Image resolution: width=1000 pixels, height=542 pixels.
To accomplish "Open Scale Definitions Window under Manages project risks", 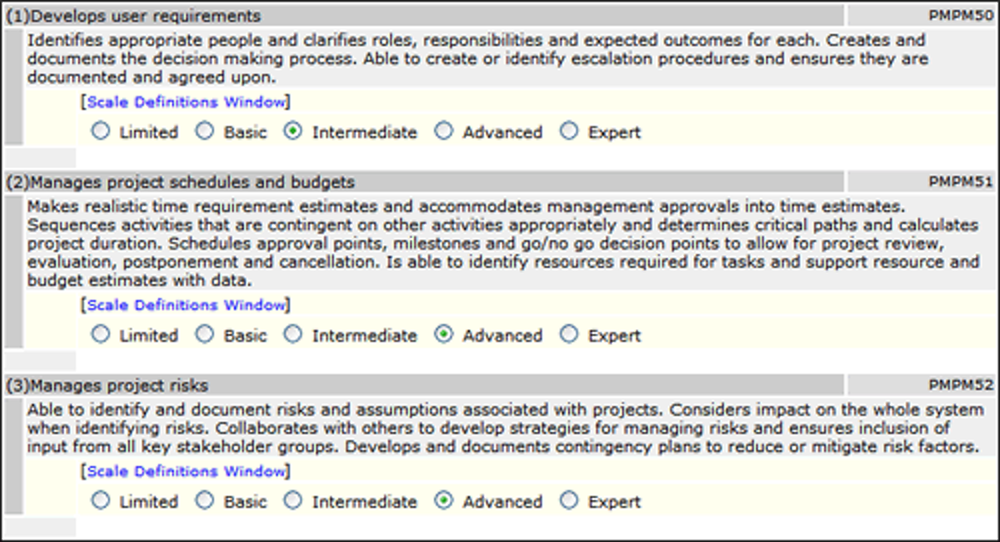I will [186, 471].
